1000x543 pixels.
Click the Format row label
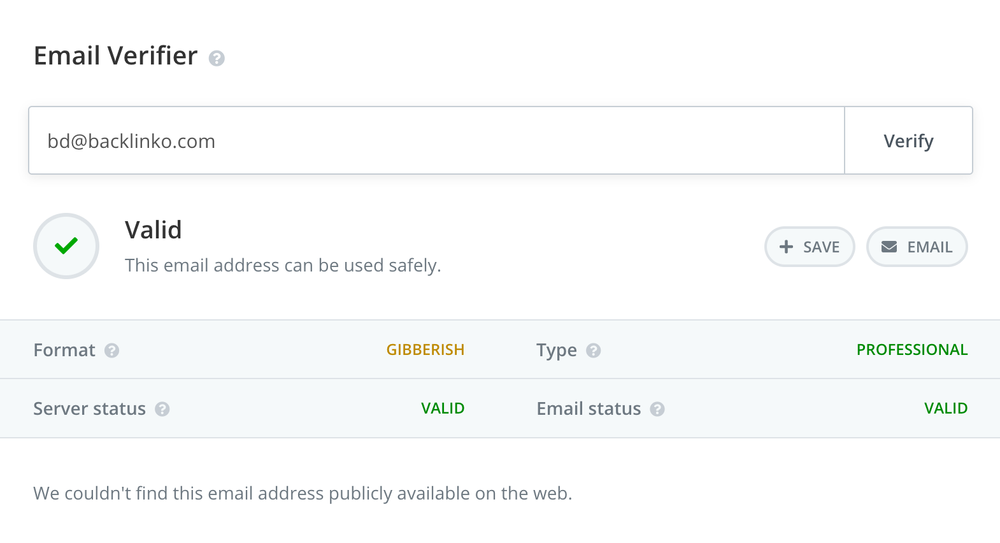(x=64, y=350)
